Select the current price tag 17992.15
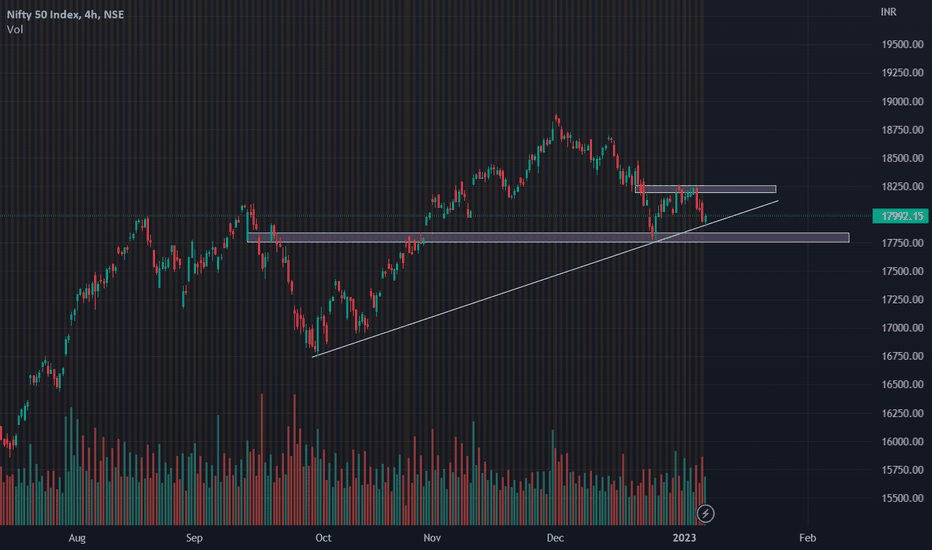Viewport: 932px width, 550px height. (x=900, y=216)
